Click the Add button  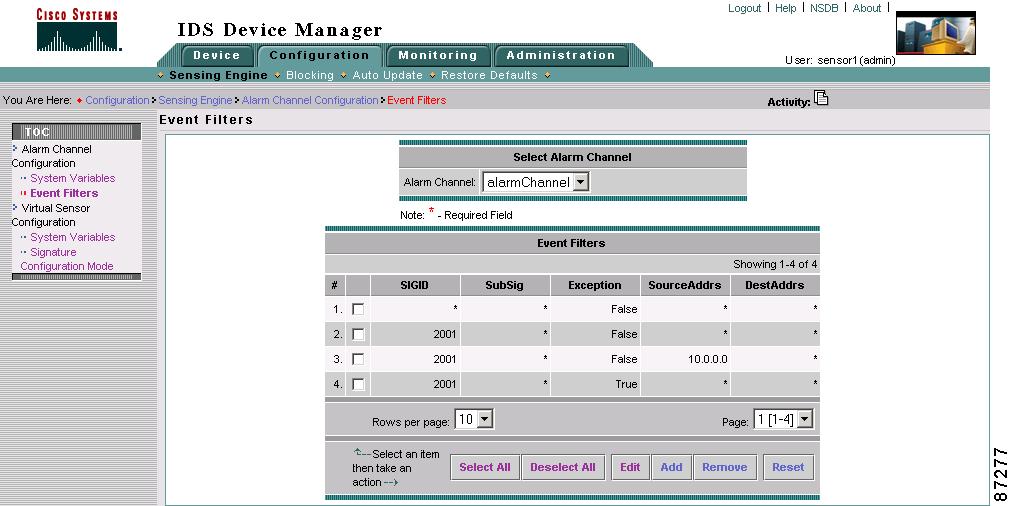click(671, 467)
